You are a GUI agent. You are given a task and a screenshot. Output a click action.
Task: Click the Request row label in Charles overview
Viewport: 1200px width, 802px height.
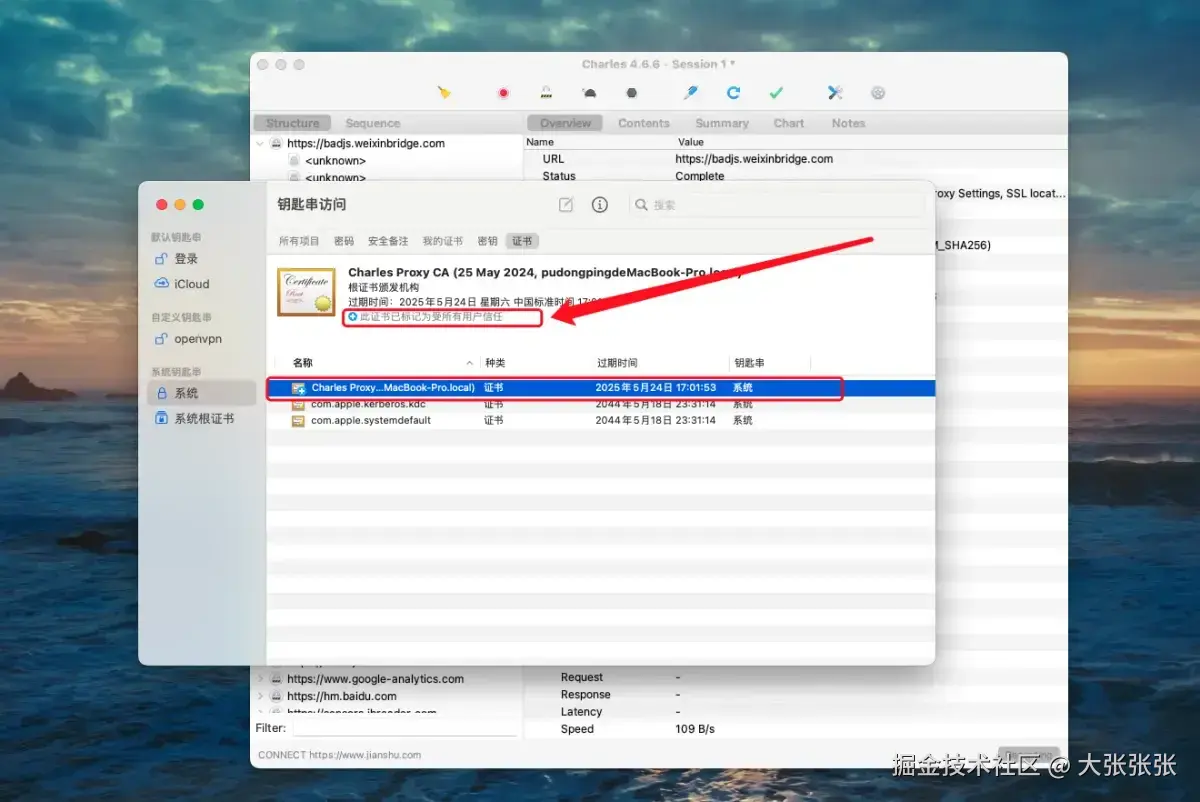582,677
